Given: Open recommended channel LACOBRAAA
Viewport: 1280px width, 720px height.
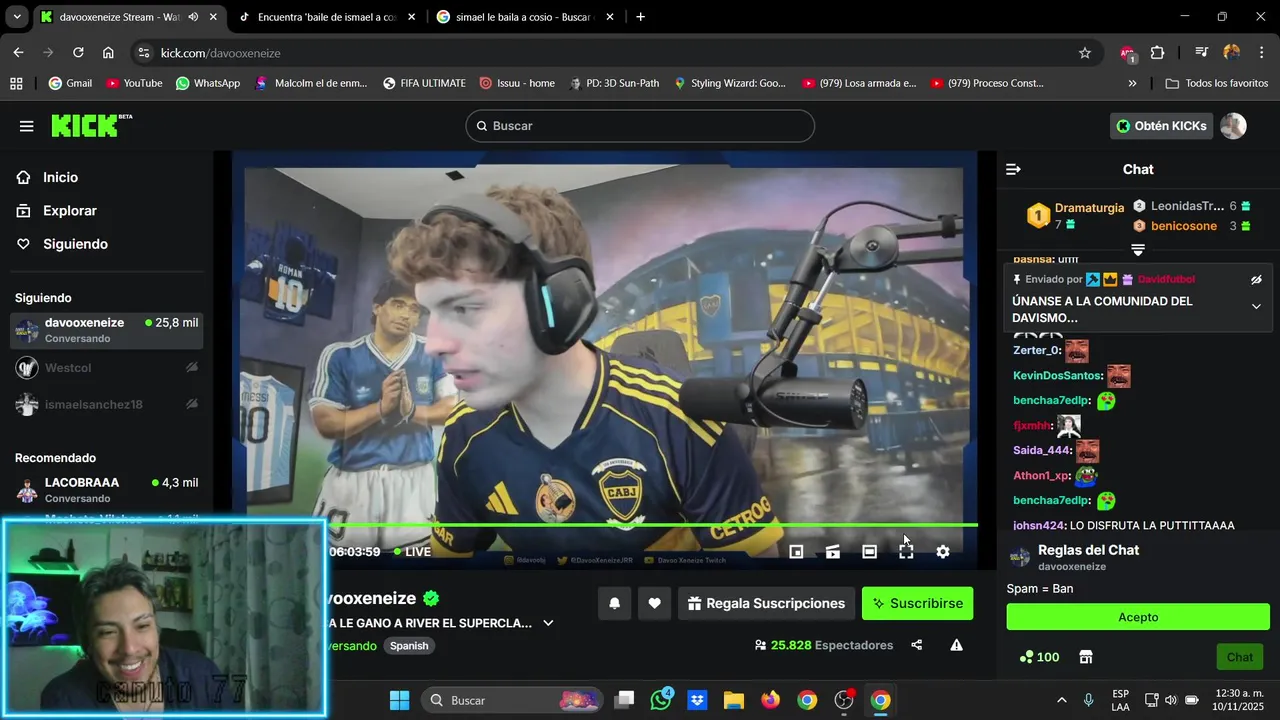Looking at the screenshot, I should pos(106,490).
